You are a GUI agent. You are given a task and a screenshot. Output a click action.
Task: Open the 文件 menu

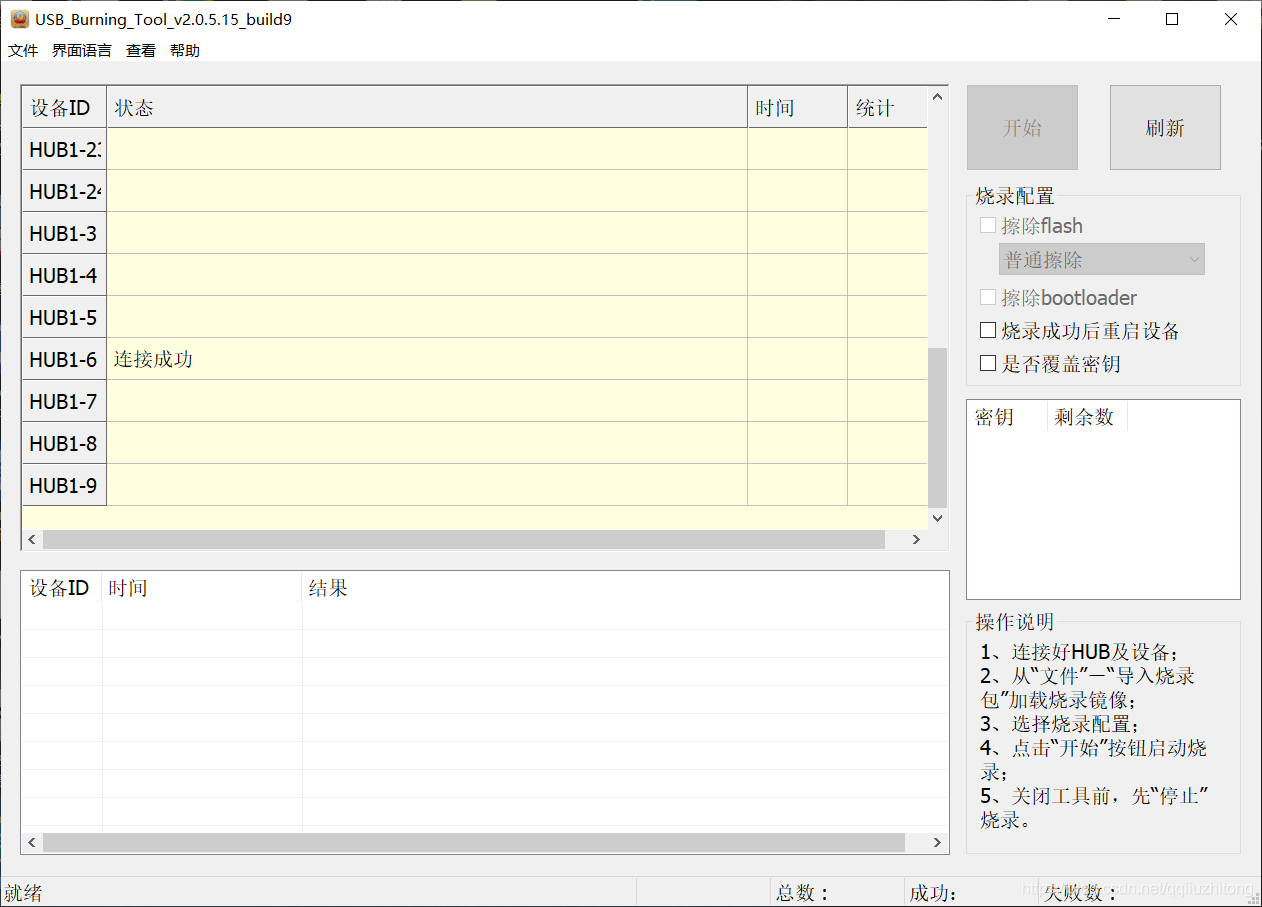click(x=22, y=50)
